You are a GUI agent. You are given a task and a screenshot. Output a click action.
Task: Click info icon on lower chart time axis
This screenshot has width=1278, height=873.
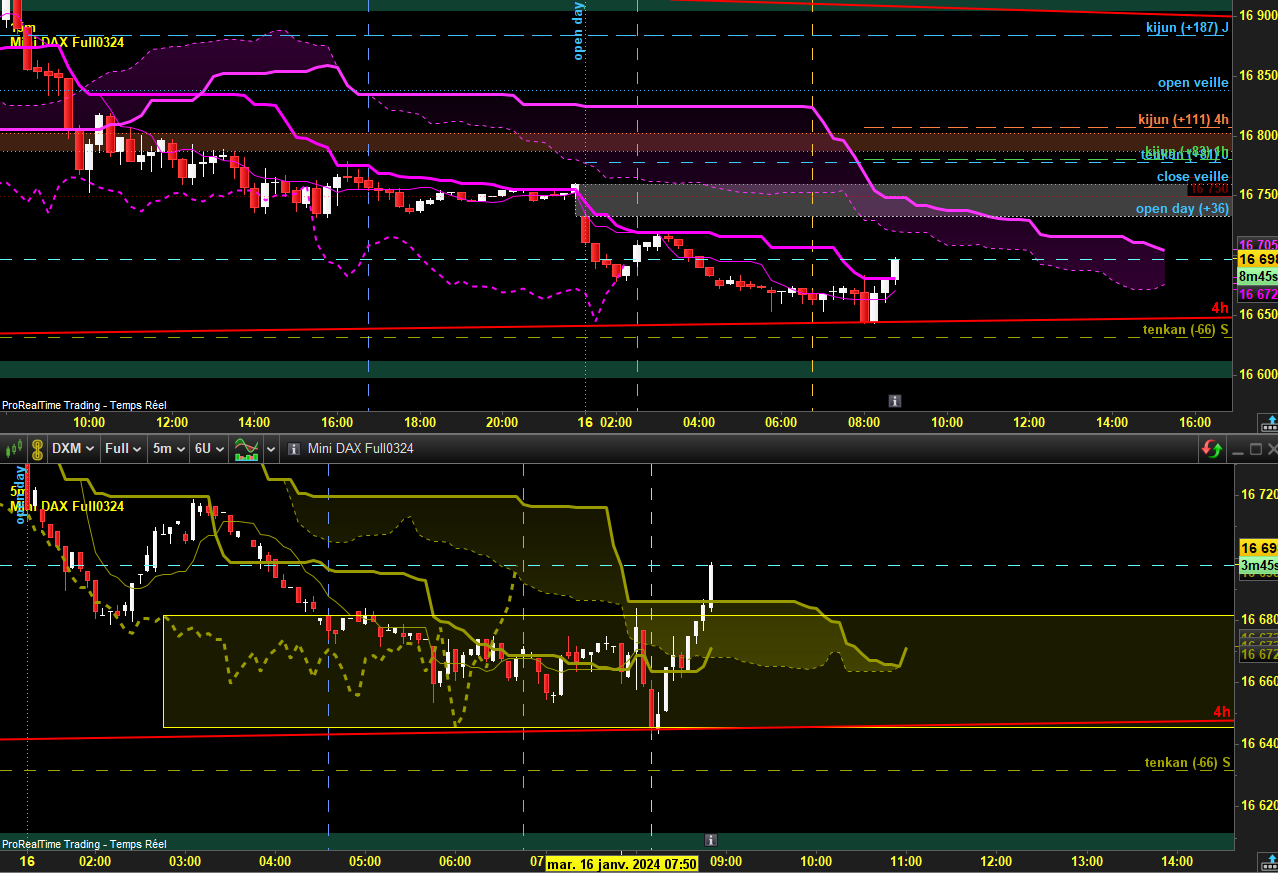point(711,840)
